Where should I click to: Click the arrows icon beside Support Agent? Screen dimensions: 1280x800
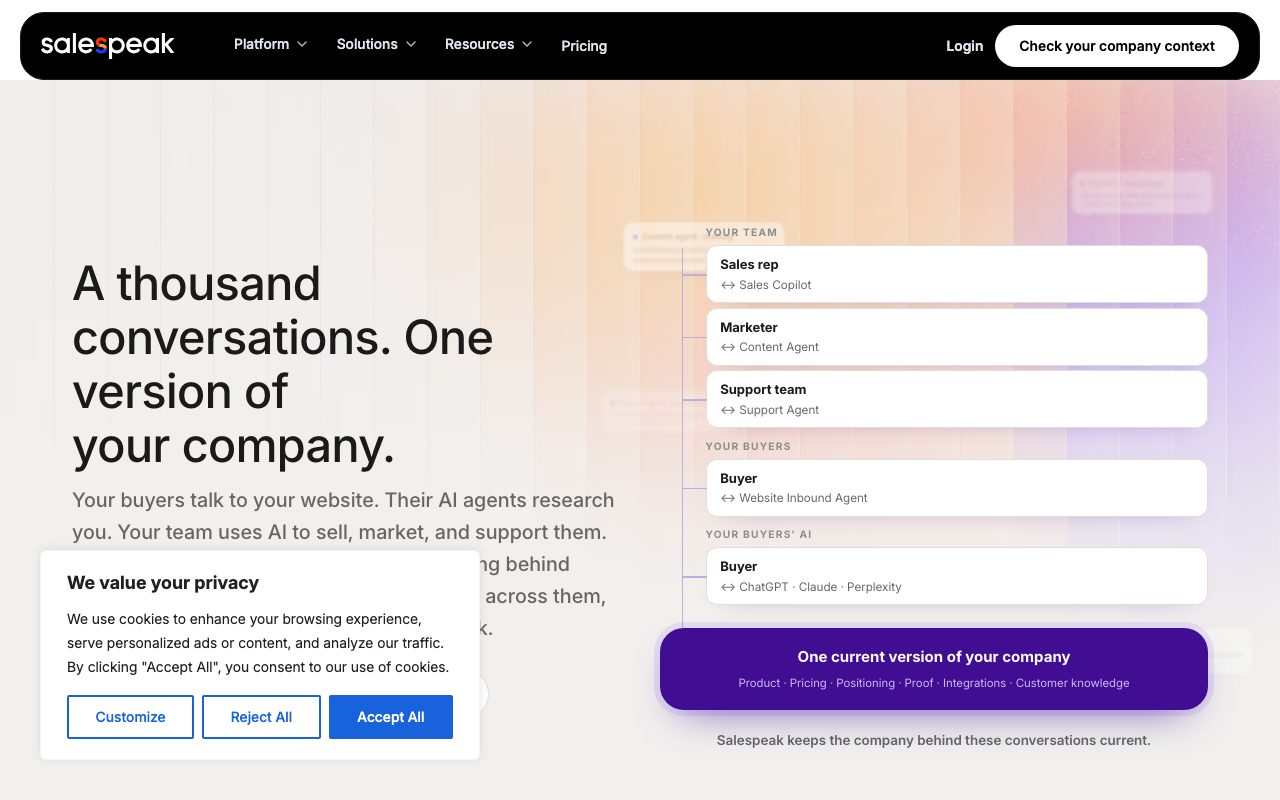(728, 411)
